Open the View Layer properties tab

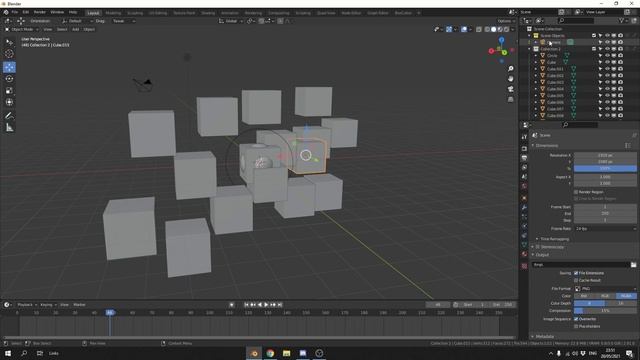(524, 167)
